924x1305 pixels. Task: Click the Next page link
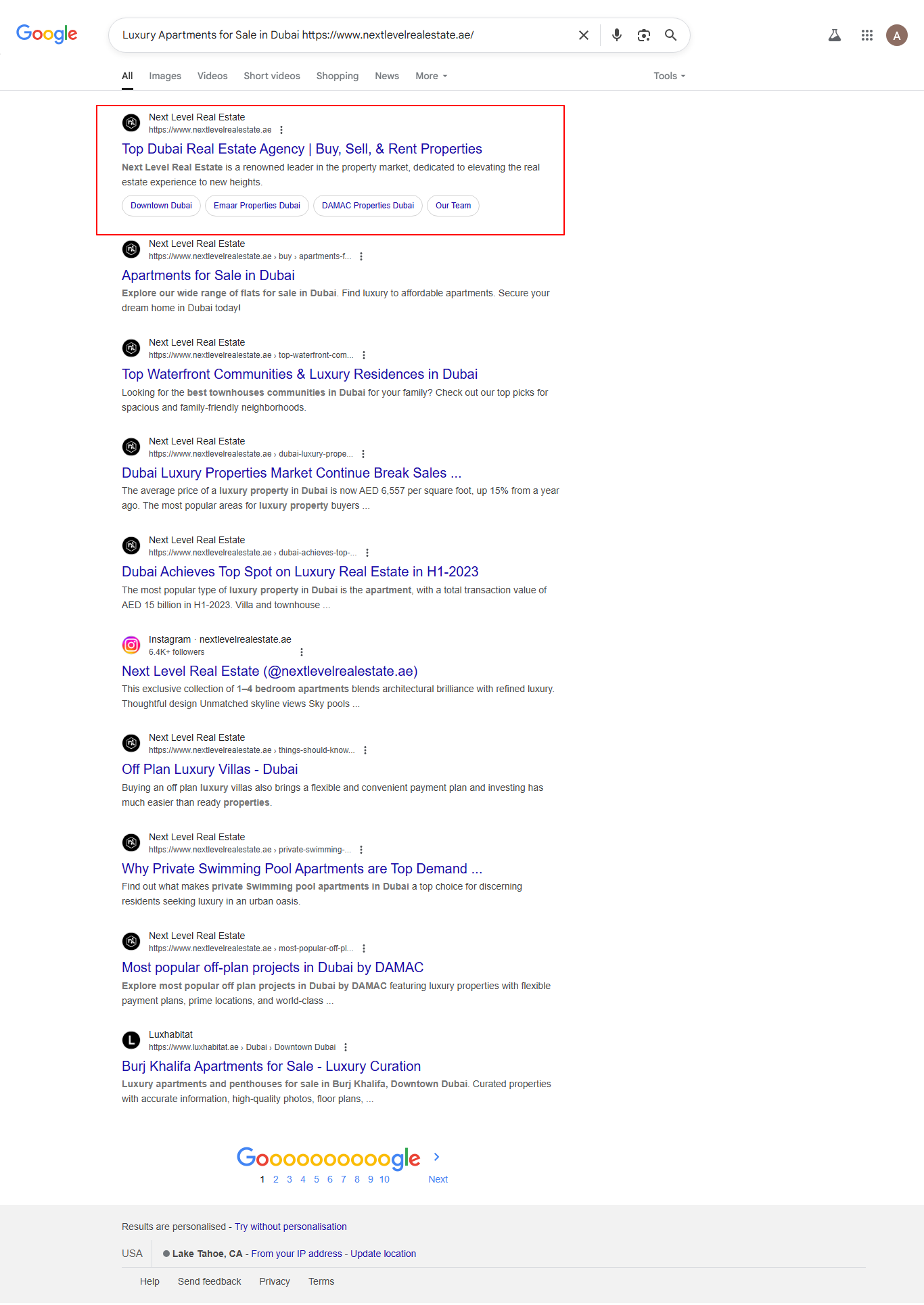[x=438, y=1179]
